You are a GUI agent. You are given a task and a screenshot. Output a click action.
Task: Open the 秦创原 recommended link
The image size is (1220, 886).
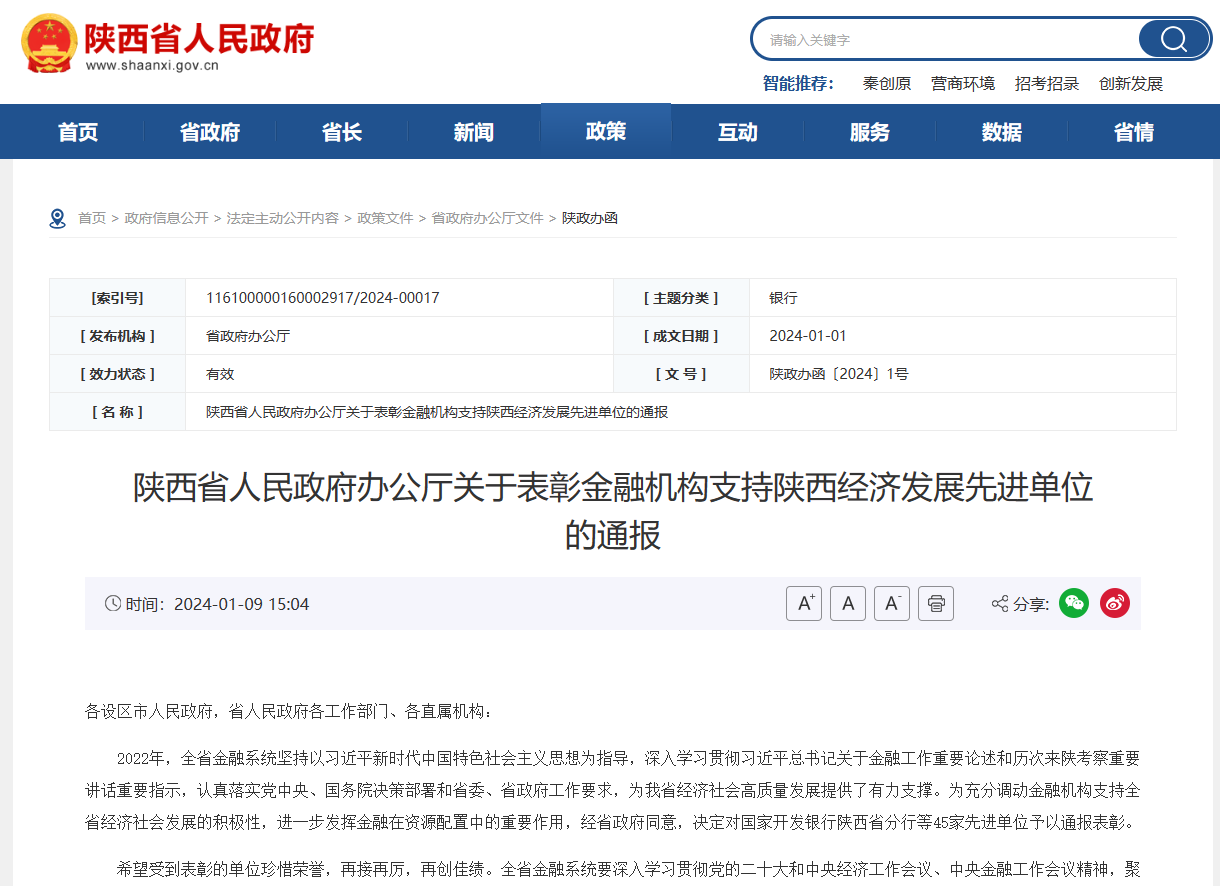click(887, 84)
